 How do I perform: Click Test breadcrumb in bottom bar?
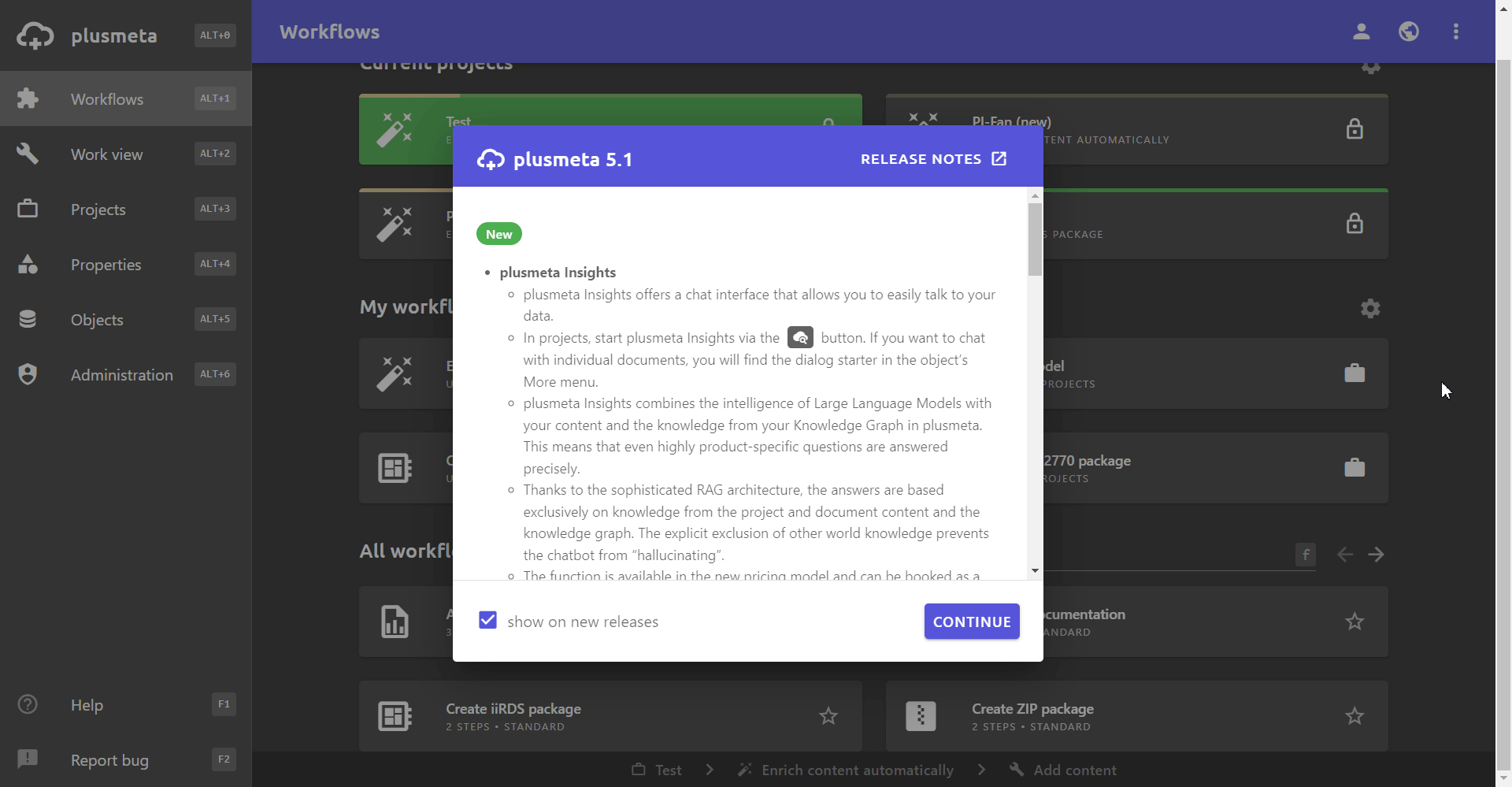coord(658,770)
